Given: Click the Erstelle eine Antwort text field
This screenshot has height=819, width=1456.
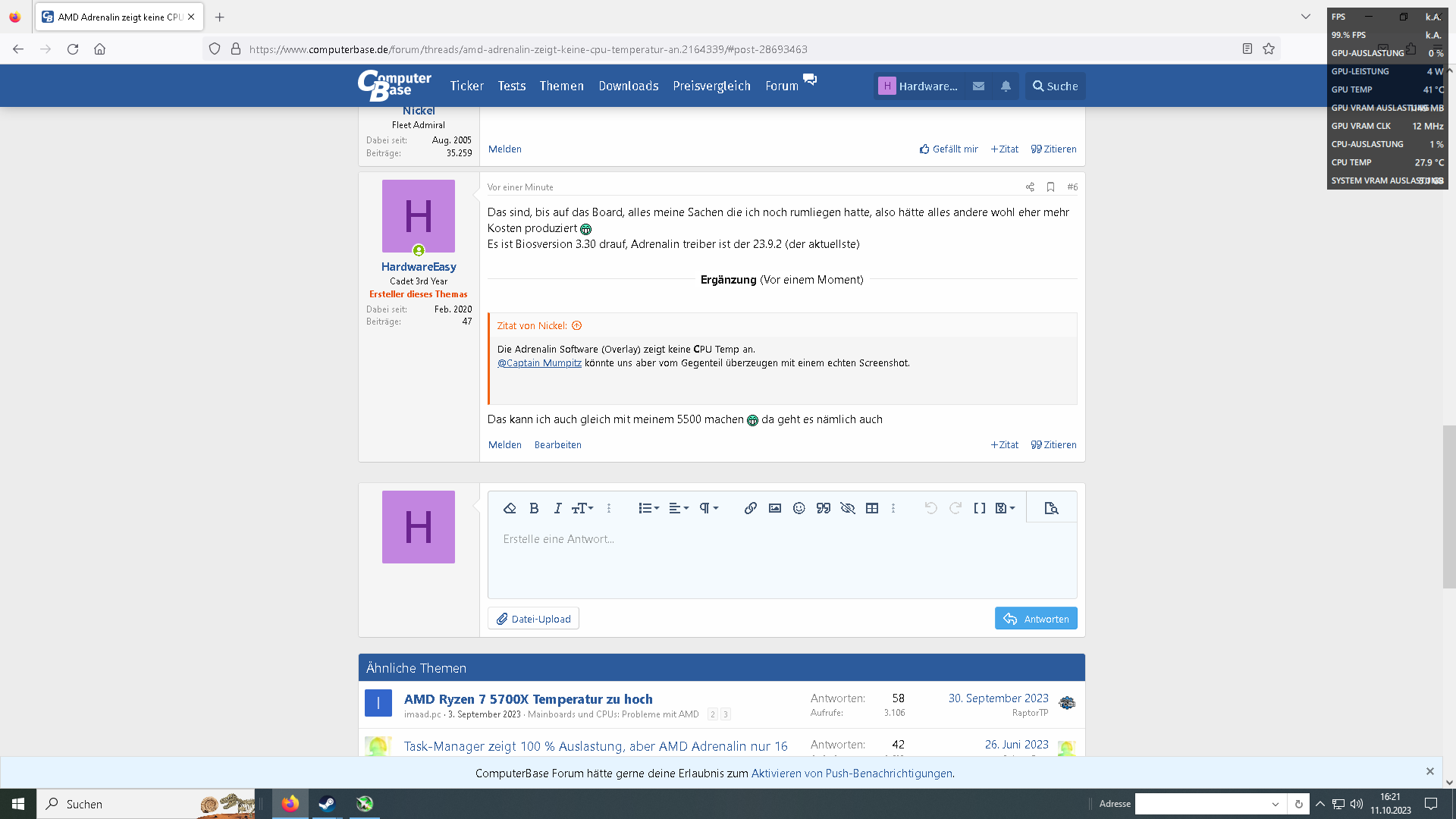Looking at the screenshot, I should (x=781, y=560).
